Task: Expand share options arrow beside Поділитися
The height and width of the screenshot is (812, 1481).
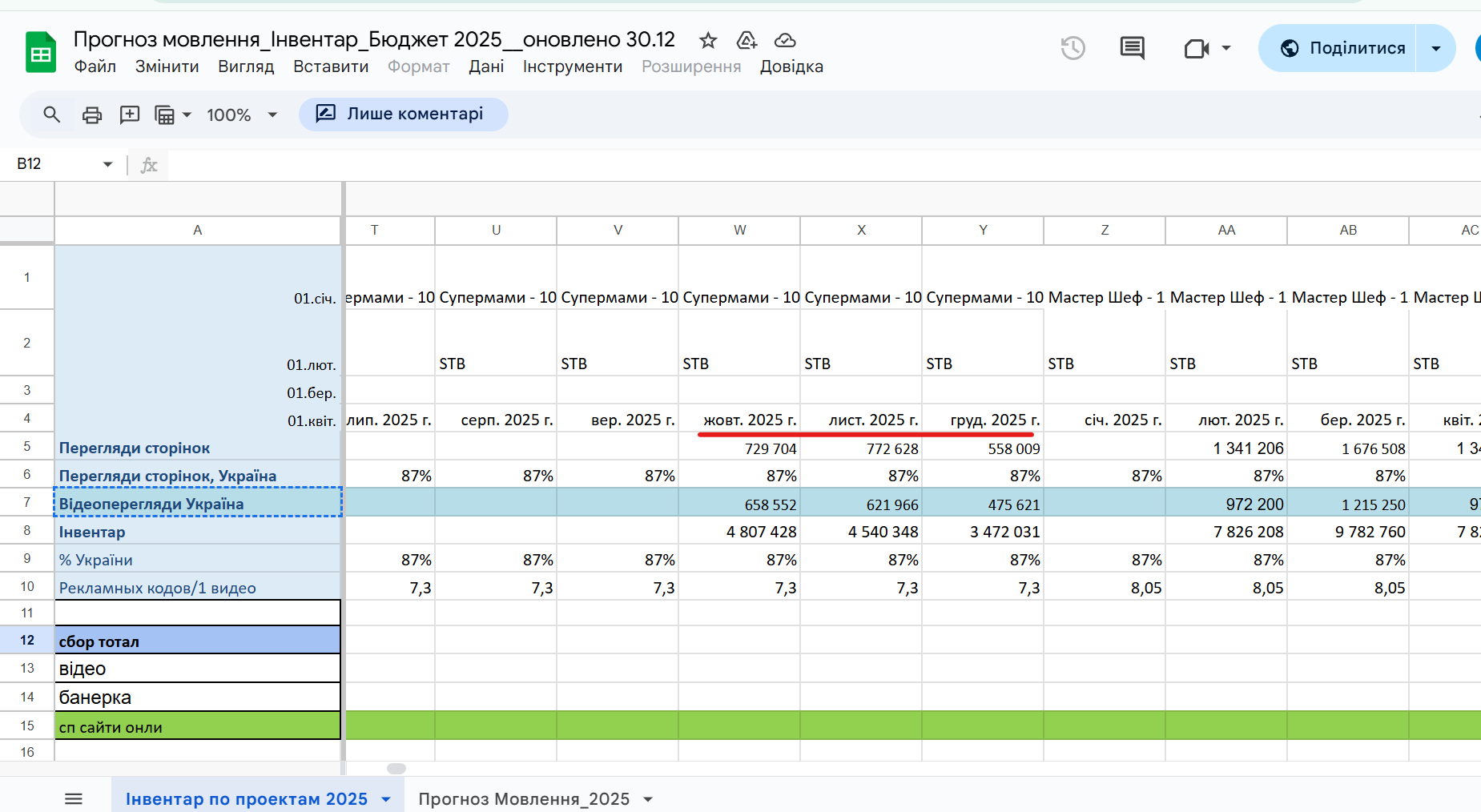Action: 1436,48
